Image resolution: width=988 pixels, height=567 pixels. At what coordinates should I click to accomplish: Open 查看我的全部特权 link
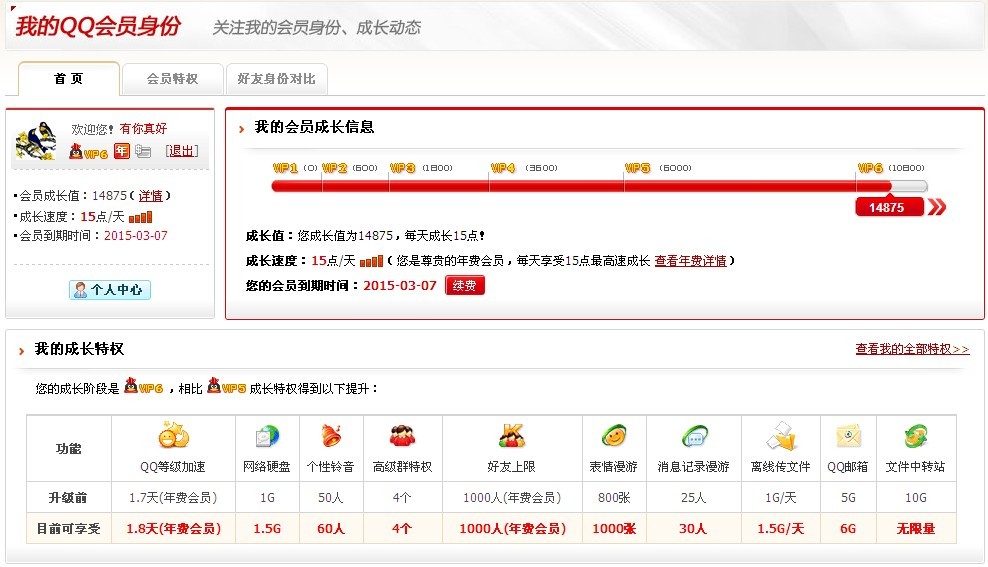tap(912, 349)
